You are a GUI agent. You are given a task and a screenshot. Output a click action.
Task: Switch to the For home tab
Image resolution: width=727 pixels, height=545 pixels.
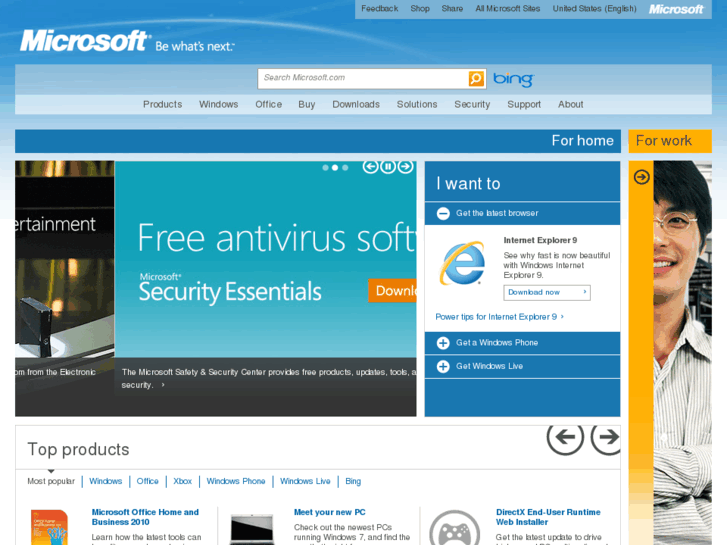[x=318, y=141]
